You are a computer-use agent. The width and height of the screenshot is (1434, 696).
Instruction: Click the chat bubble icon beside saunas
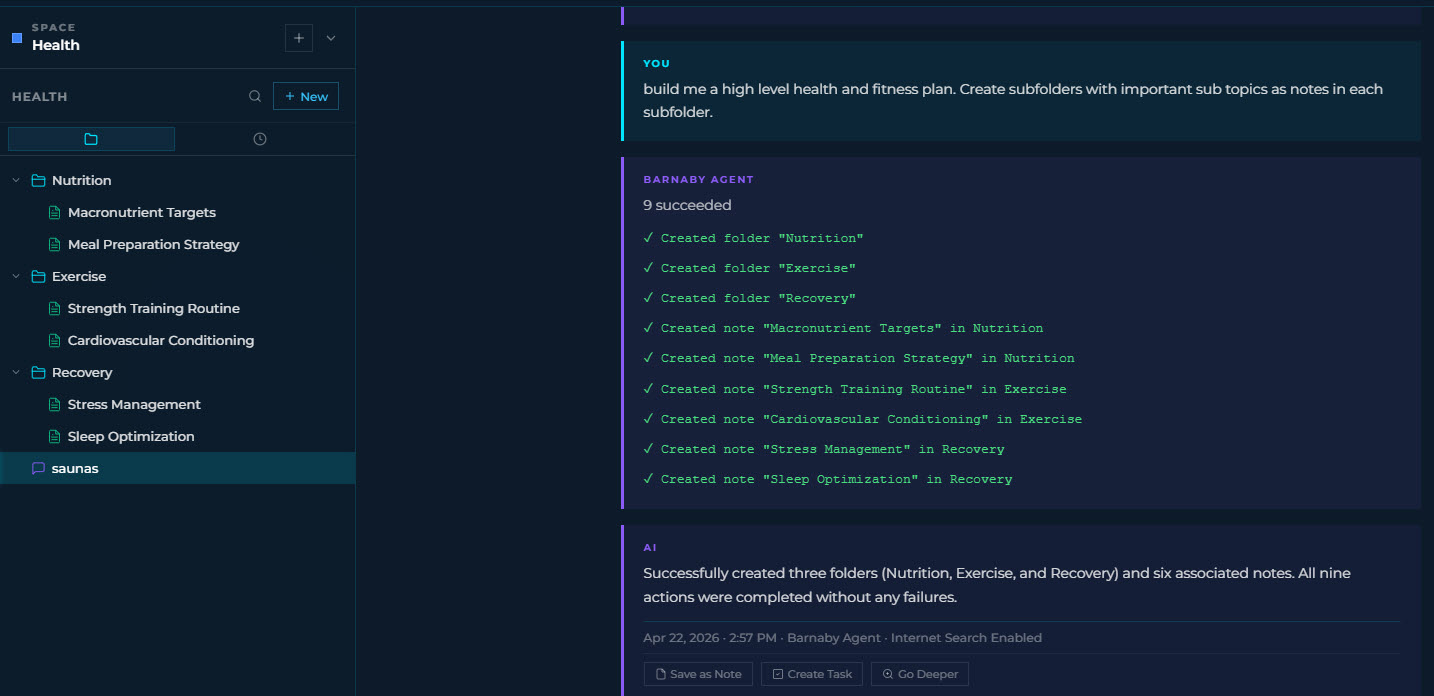pyautogui.click(x=39, y=468)
